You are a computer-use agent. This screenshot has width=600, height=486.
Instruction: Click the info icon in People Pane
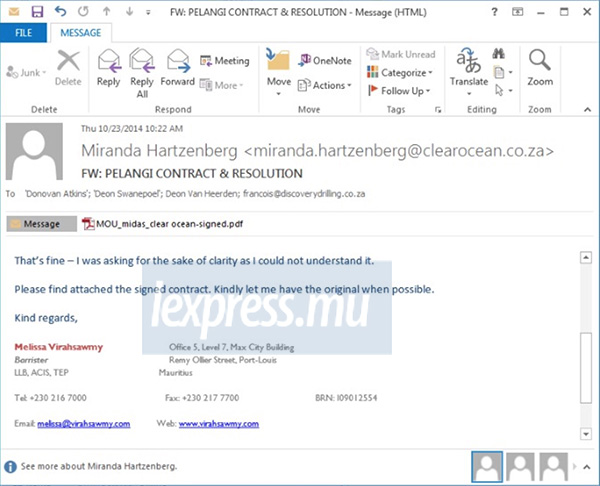click(10, 466)
